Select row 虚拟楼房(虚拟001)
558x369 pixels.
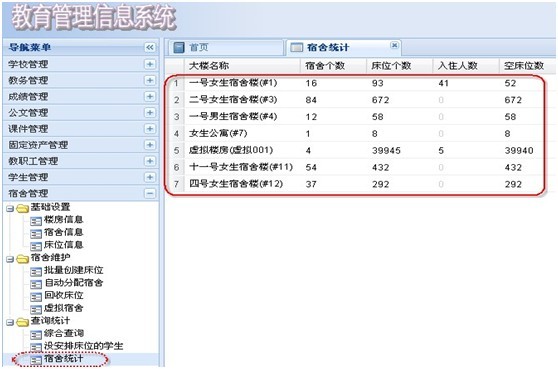(359, 151)
